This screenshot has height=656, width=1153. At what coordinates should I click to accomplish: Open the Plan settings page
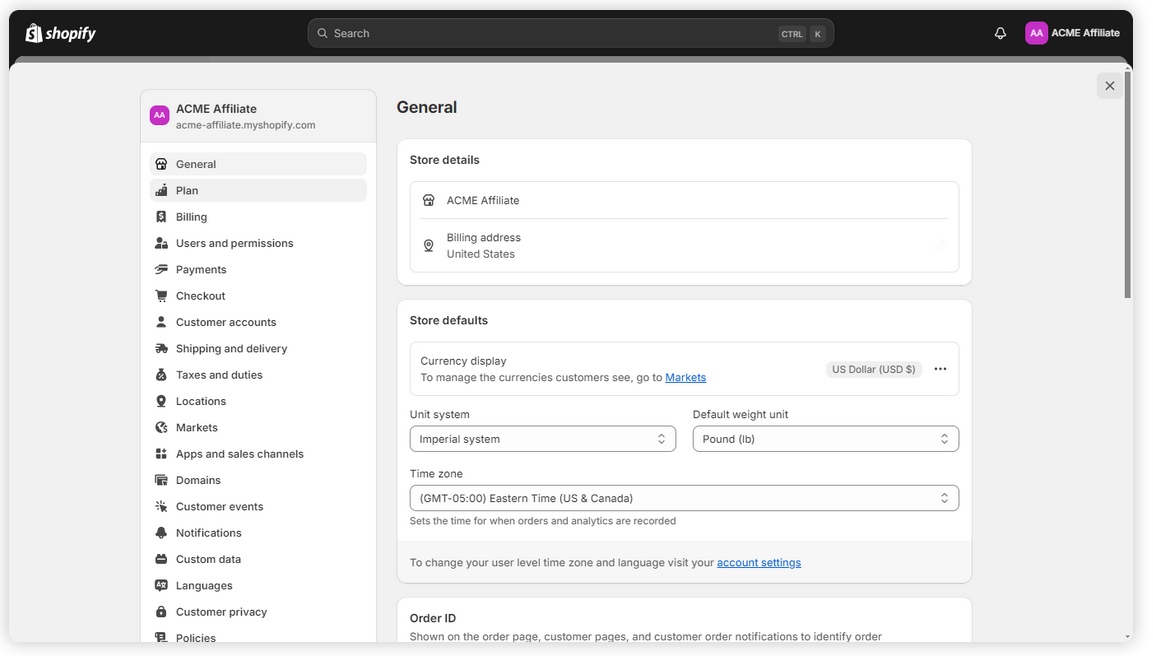pos(187,191)
